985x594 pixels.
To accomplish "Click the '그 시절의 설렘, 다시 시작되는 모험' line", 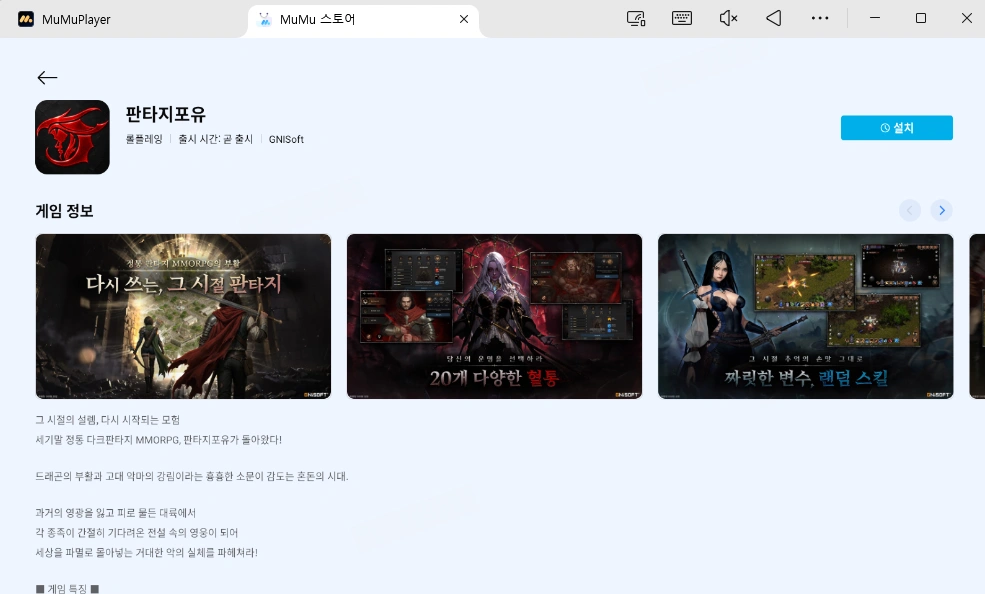I will (x=107, y=420).
